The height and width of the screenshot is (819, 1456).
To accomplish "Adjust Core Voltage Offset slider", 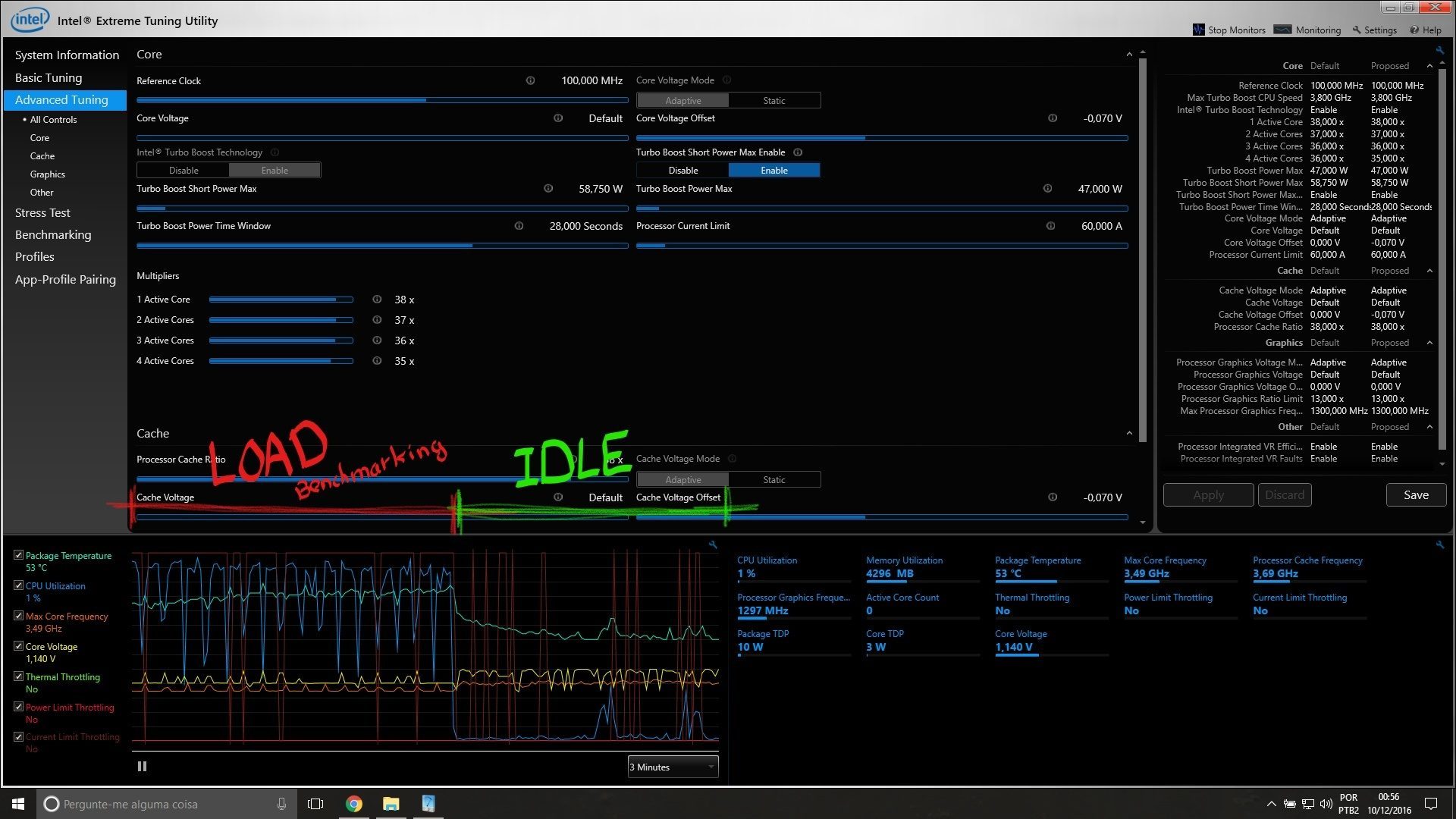I will pos(882,138).
